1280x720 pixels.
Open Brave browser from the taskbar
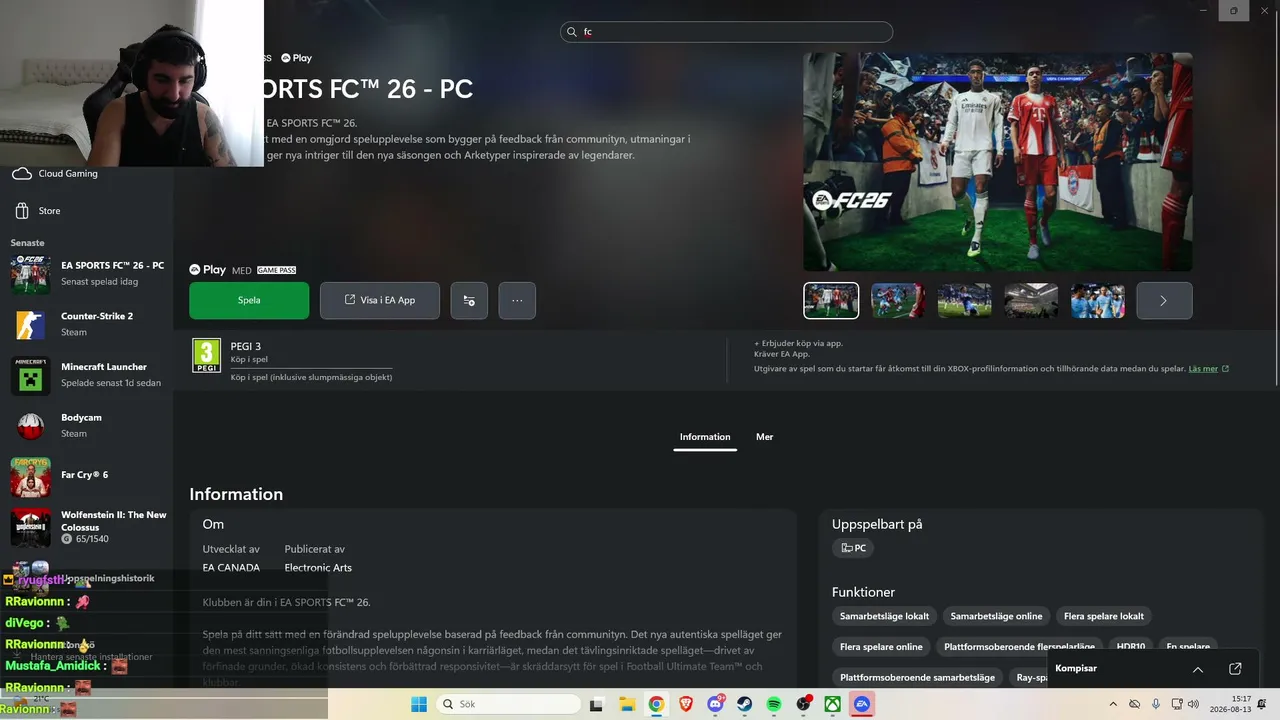click(685, 704)
